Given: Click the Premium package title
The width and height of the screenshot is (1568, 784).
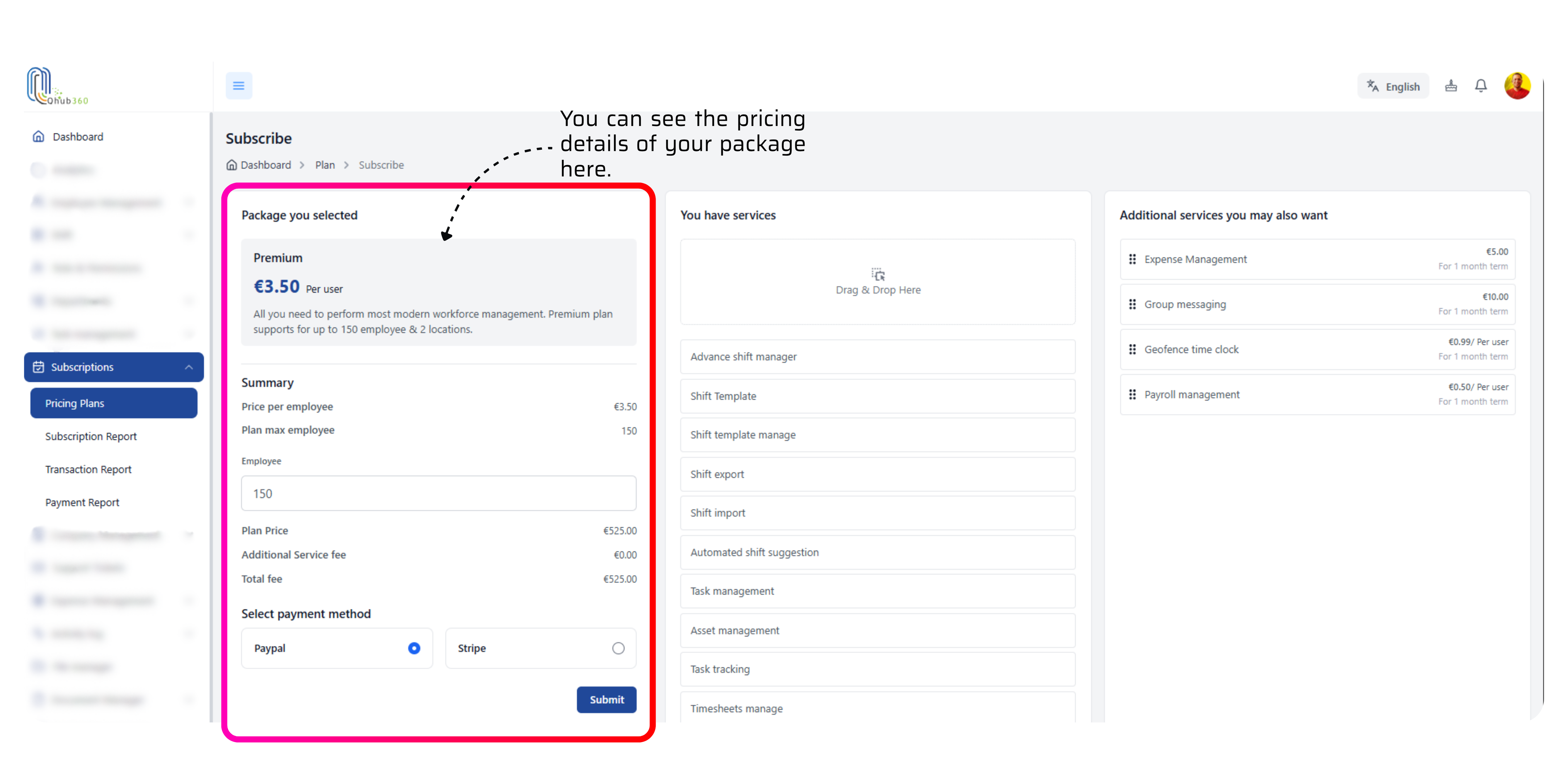Looking at the screenshot, I should 278,258.
